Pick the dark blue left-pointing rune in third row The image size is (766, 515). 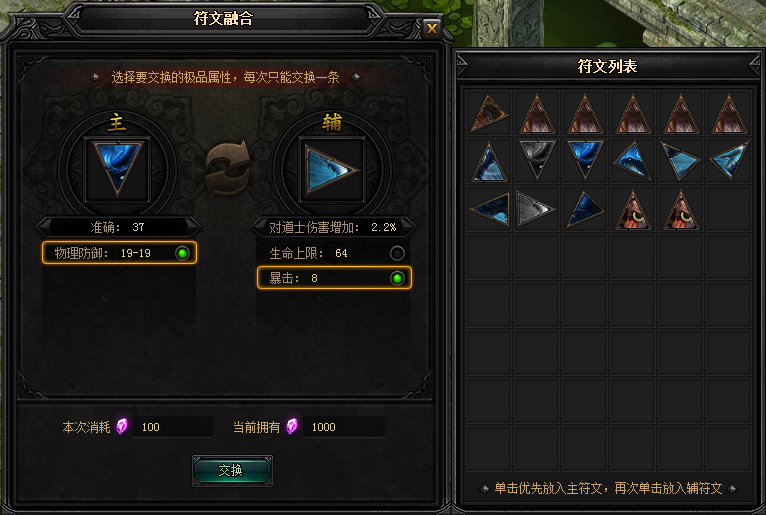(489, 209)
